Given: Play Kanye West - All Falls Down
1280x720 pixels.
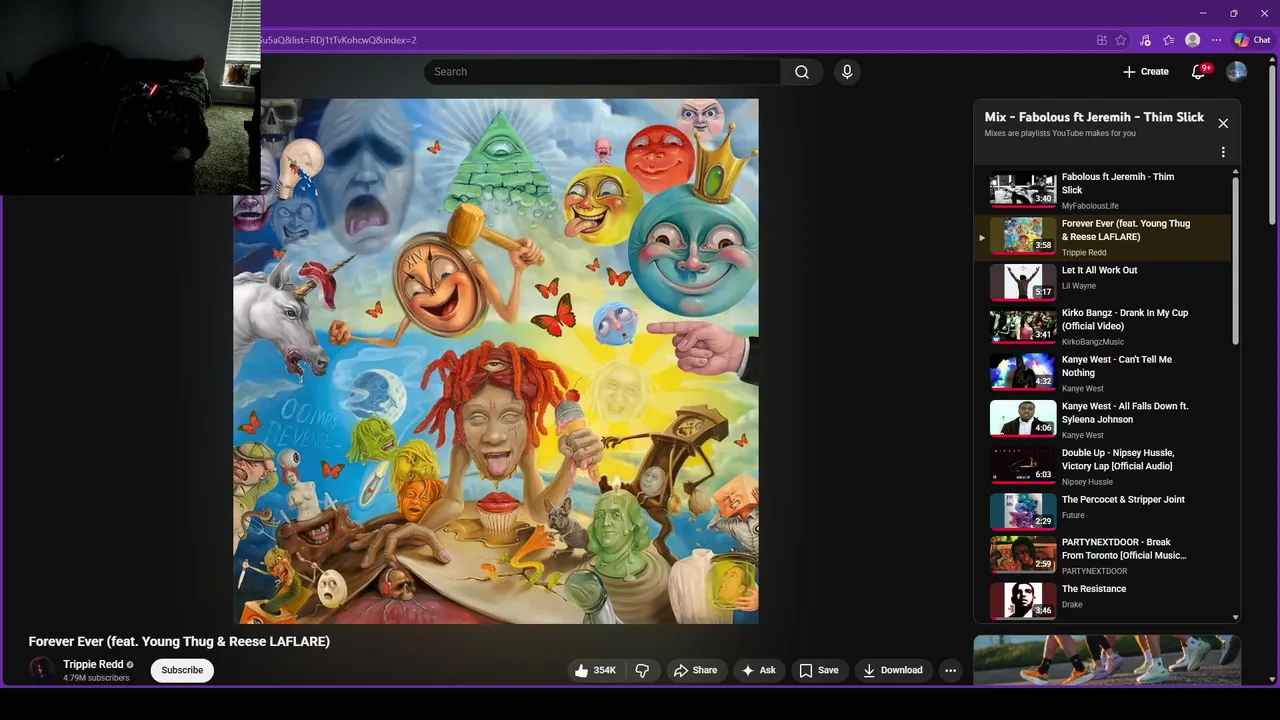Looking at the screenshot, I should click(1103, 420).
